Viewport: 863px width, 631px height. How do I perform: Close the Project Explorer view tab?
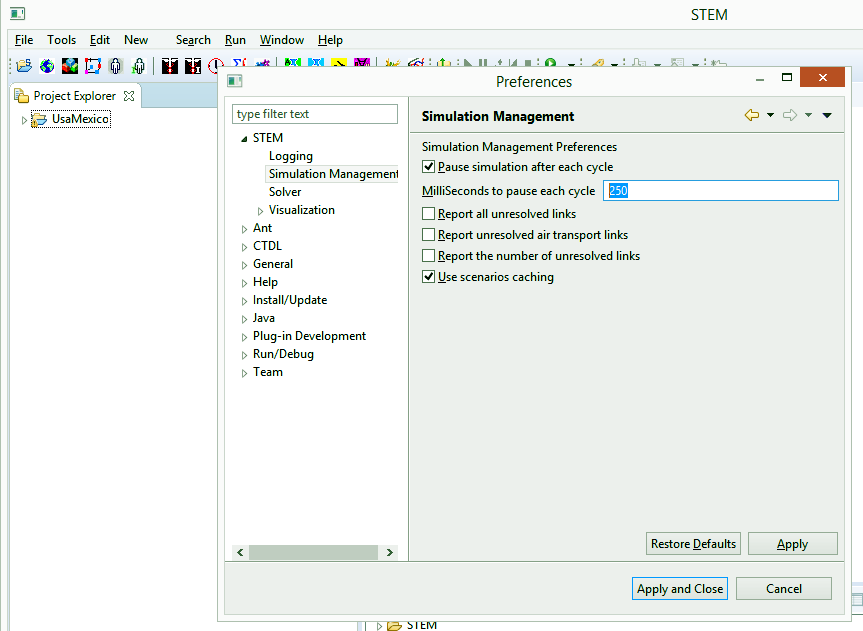pos(129,96)
